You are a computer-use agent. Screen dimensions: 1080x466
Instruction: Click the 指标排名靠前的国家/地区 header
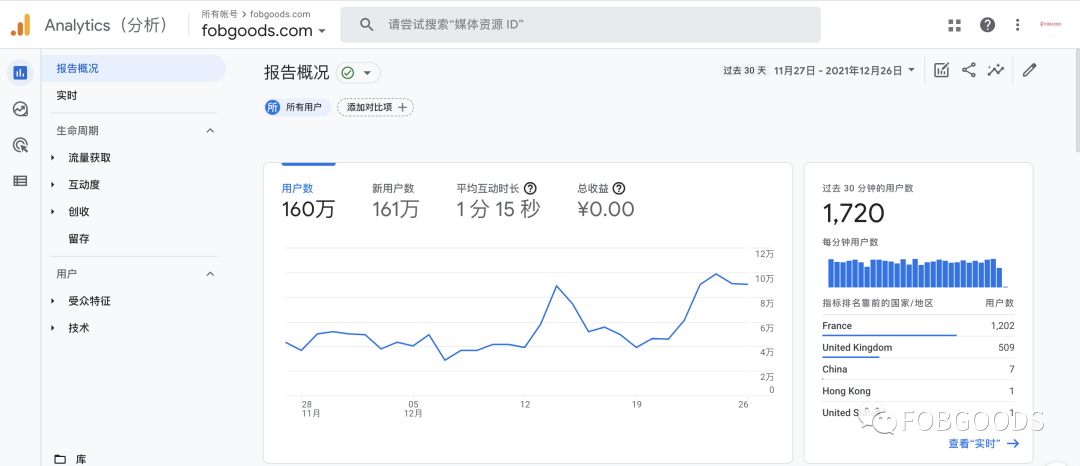[878, 303]
